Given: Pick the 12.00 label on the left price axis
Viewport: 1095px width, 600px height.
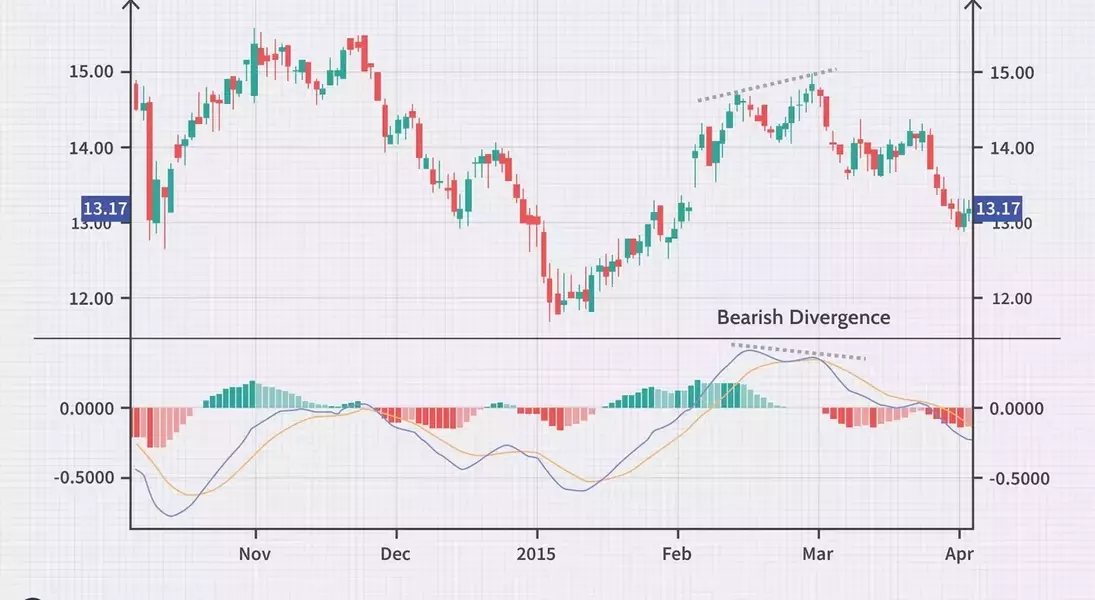Looking at the screenshot, I should pyautogui.click(x=91, y=298).
